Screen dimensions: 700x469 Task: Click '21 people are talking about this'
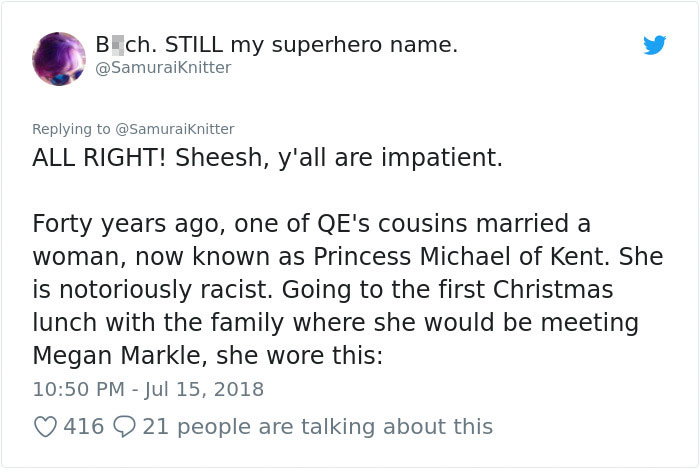318,427
